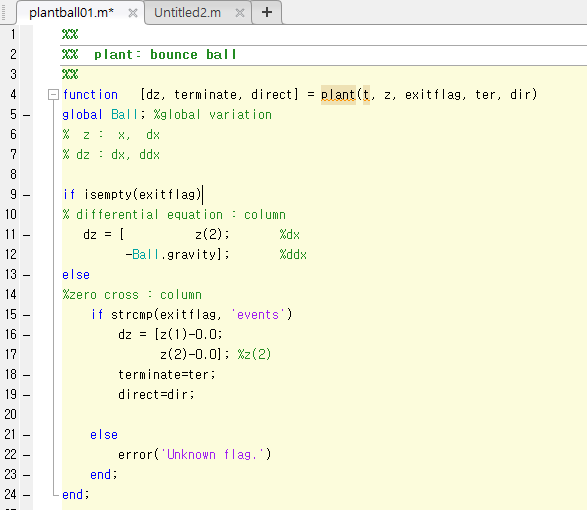This screenshot has width=587, height=510.
Task: Click the '% differential equation : column' comment
Action: [174, 215]
